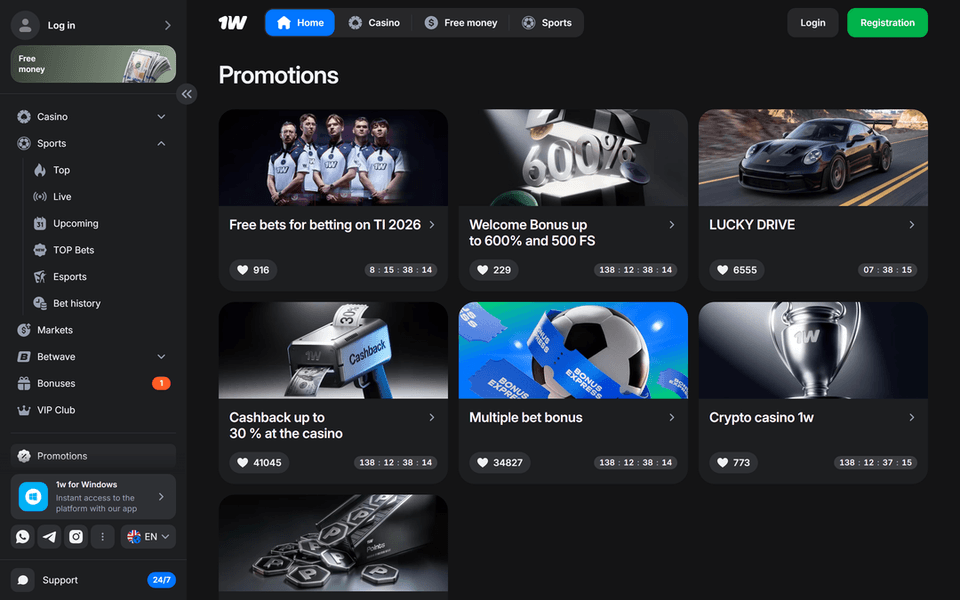This screenshot has height=600, width=960.
Task: Click the green Registration button
Action: (x=887, y=23)
